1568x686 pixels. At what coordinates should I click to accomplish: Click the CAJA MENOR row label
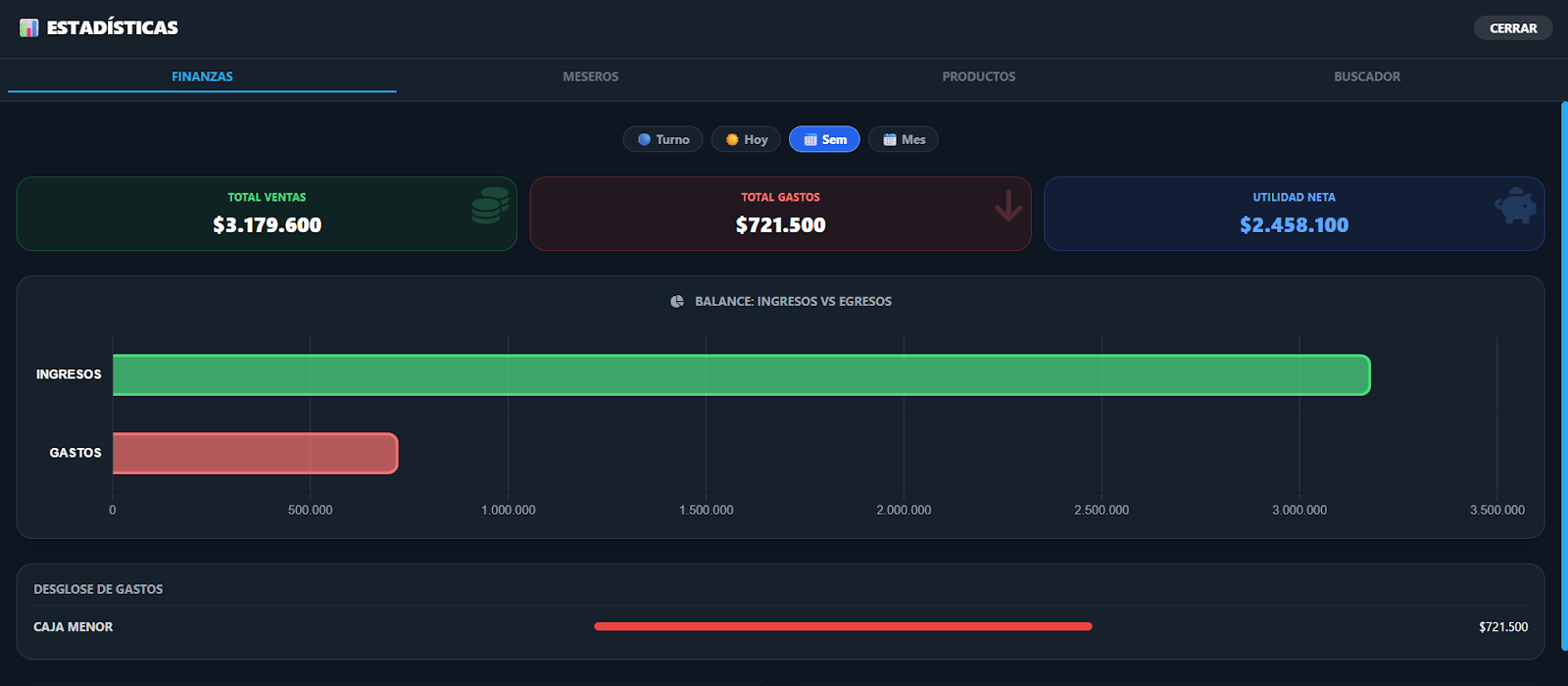(x=73, y=626)
